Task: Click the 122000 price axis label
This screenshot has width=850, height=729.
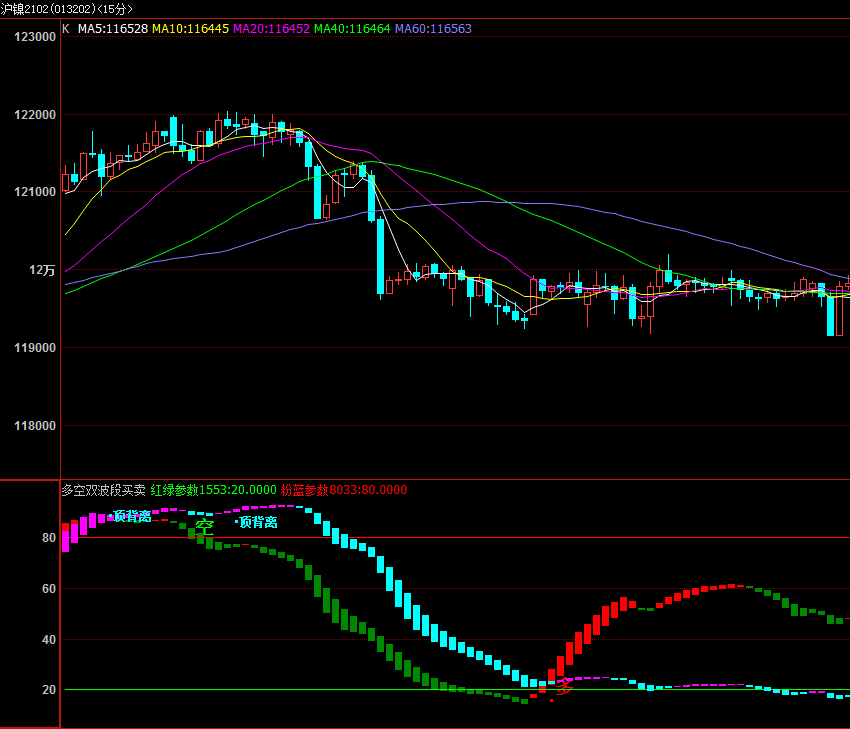Action: pos(35,115)
